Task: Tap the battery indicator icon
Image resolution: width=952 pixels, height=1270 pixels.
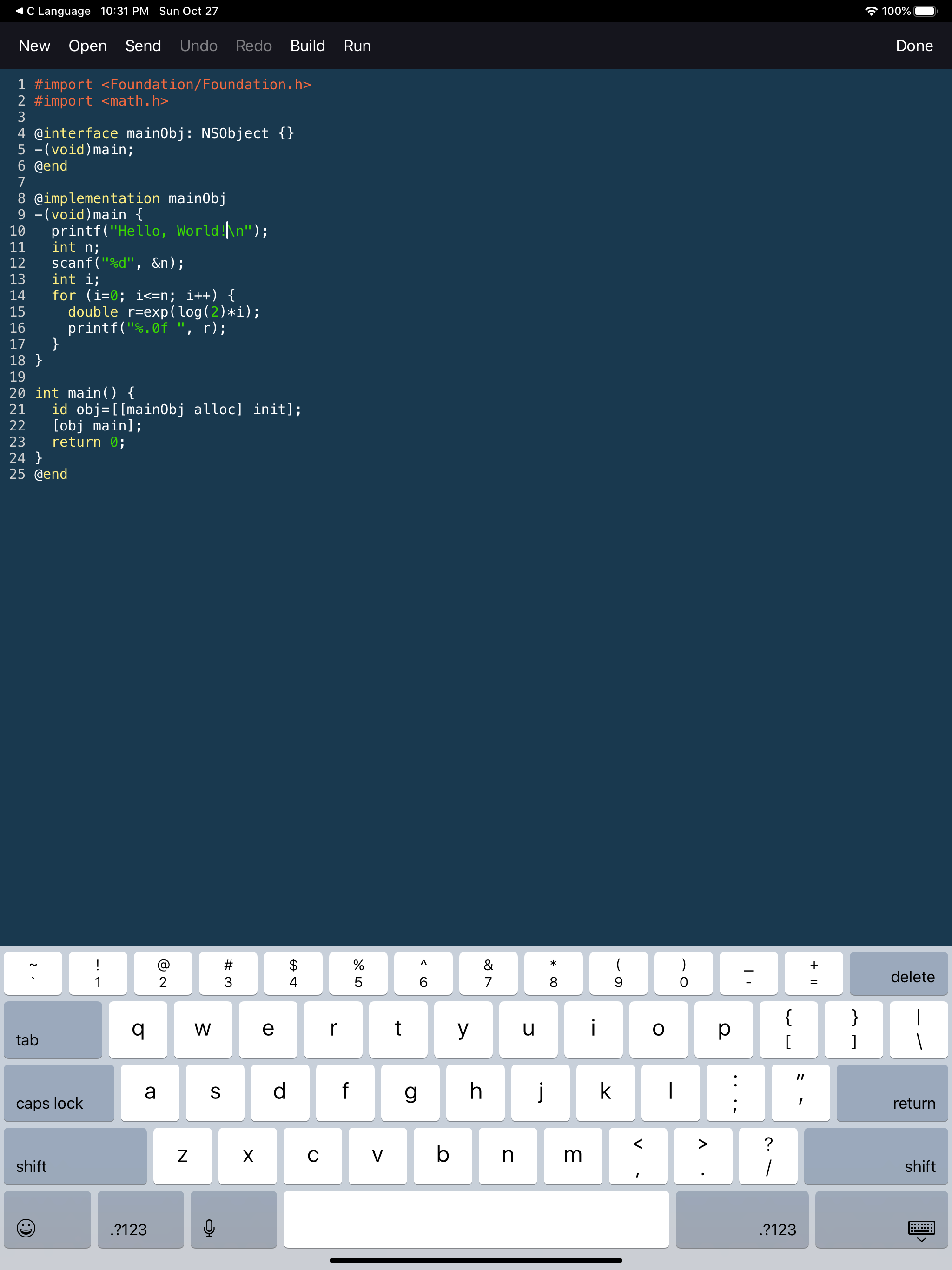Action: [925, 11]
